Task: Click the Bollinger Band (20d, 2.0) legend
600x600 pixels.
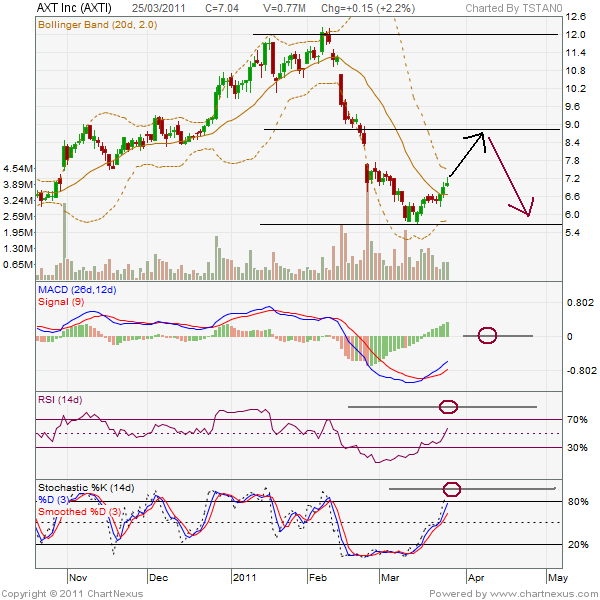Action: point(98,25)
